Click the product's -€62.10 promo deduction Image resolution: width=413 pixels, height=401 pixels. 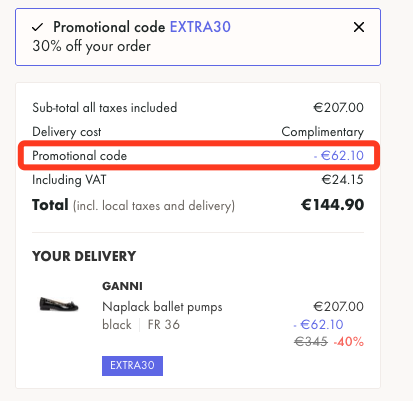click(318, 324)
